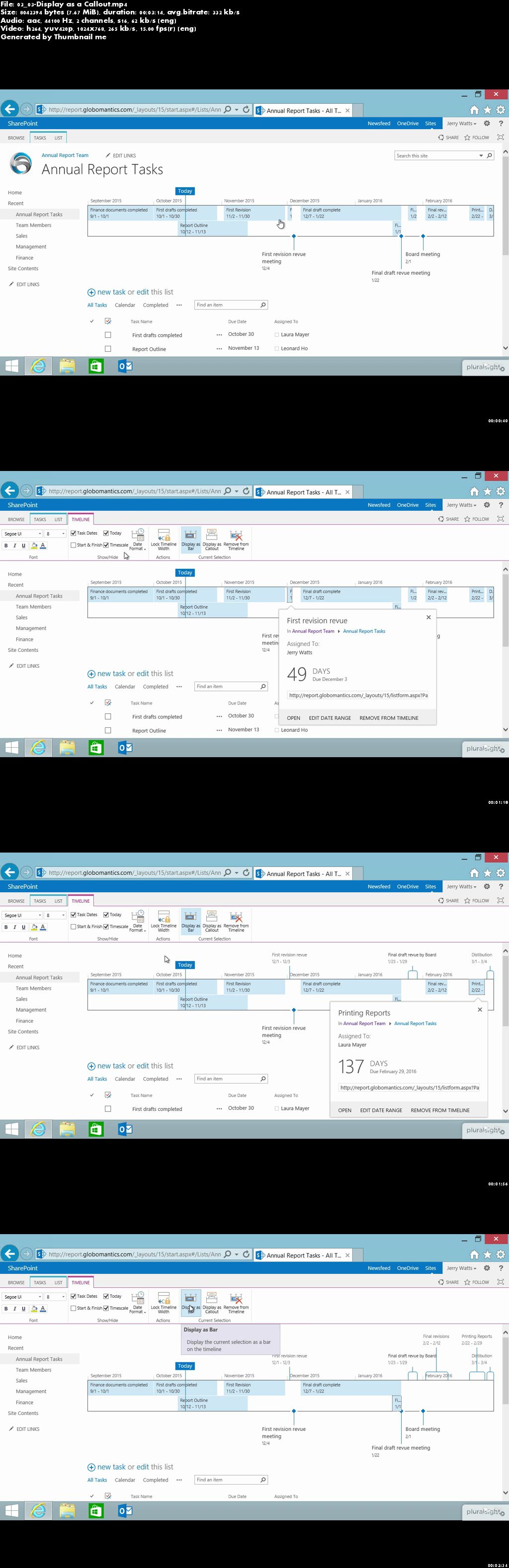Open Outlook taskbar icon in the 00:00:40 frame
509x1568 pixels.
[x=125, y=366]
